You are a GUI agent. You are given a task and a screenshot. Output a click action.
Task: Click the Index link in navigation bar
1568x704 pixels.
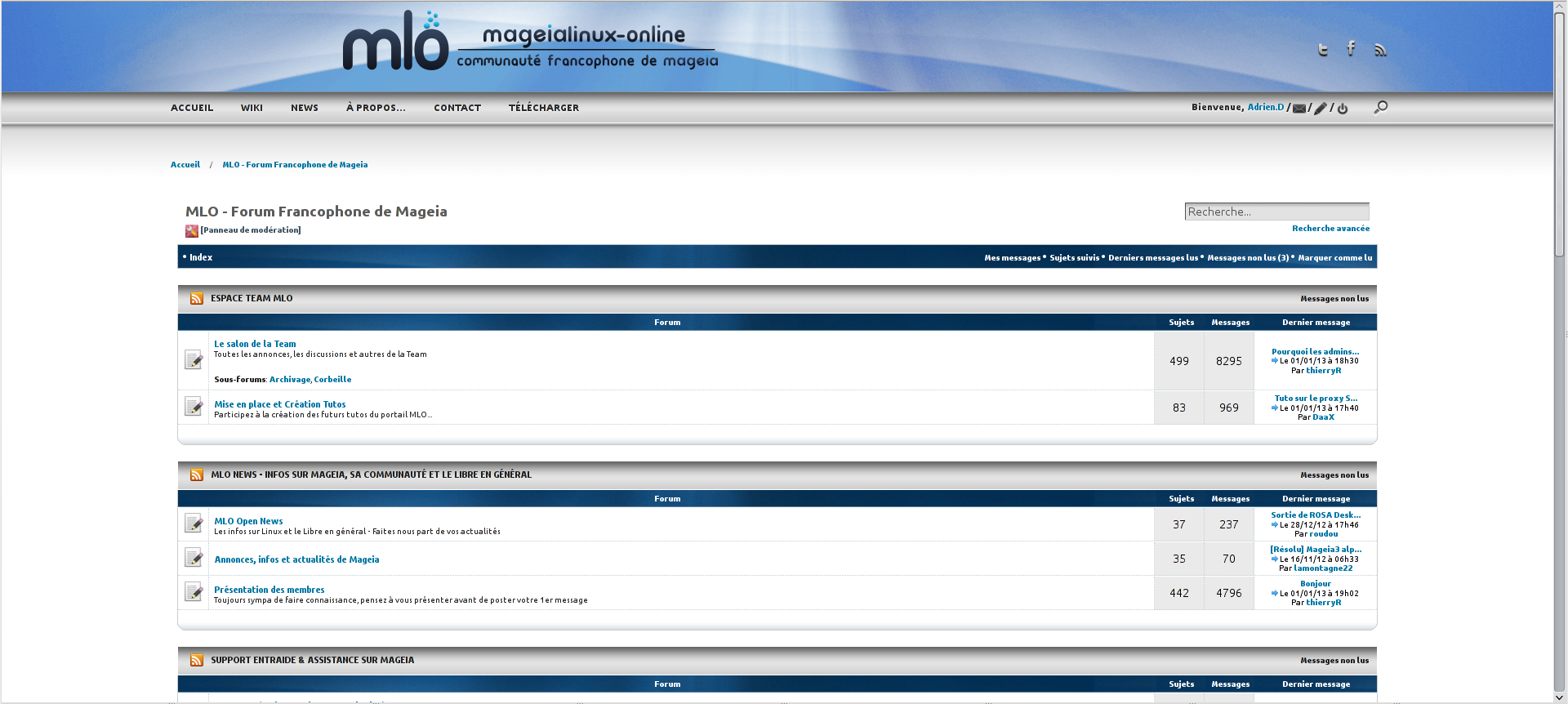click(x=201, y=257)
